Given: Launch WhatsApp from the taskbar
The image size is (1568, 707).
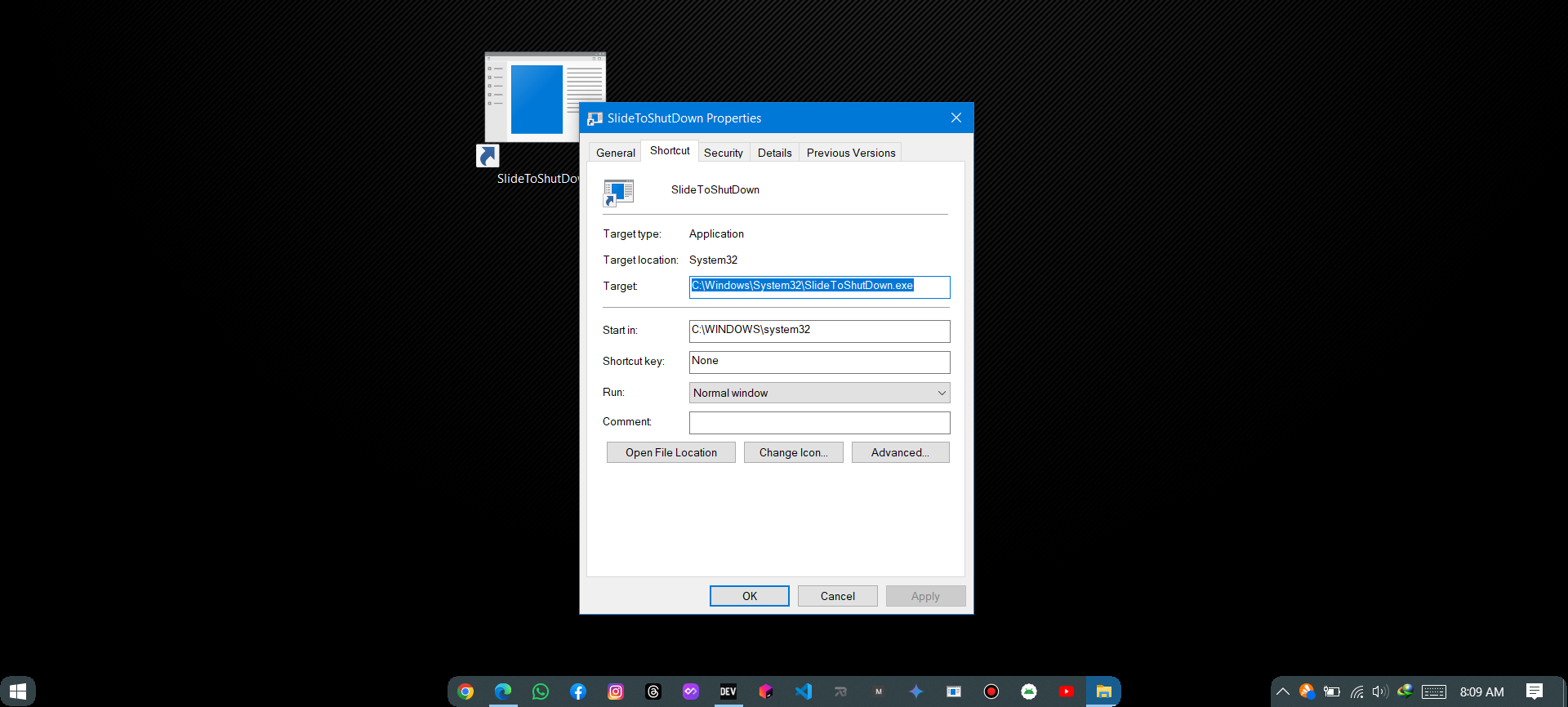Looking at the screenshot, I should [541, 691].
